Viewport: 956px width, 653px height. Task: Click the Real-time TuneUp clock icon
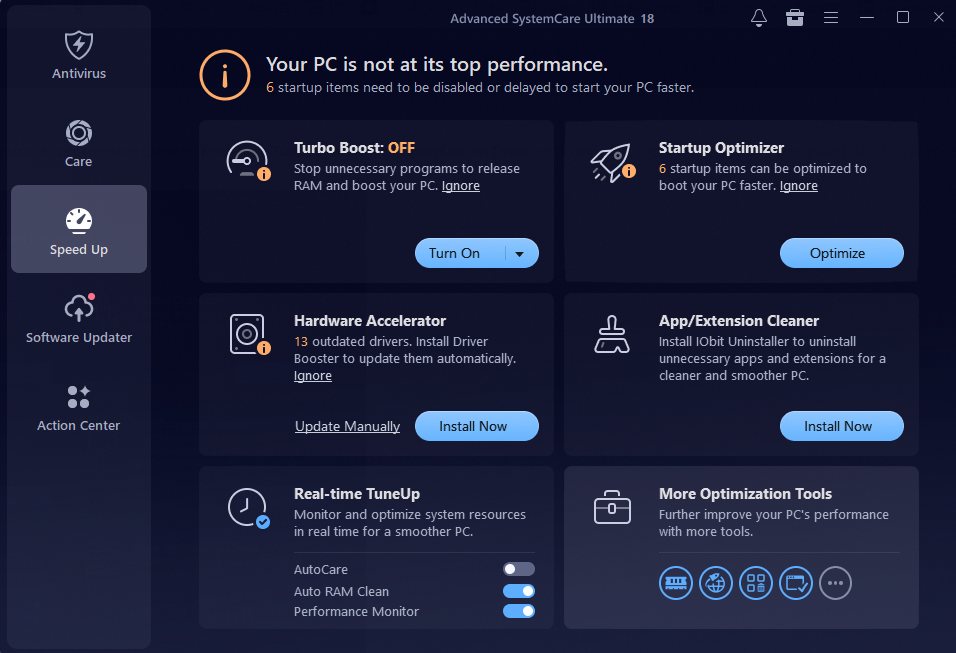pos(248,508)
